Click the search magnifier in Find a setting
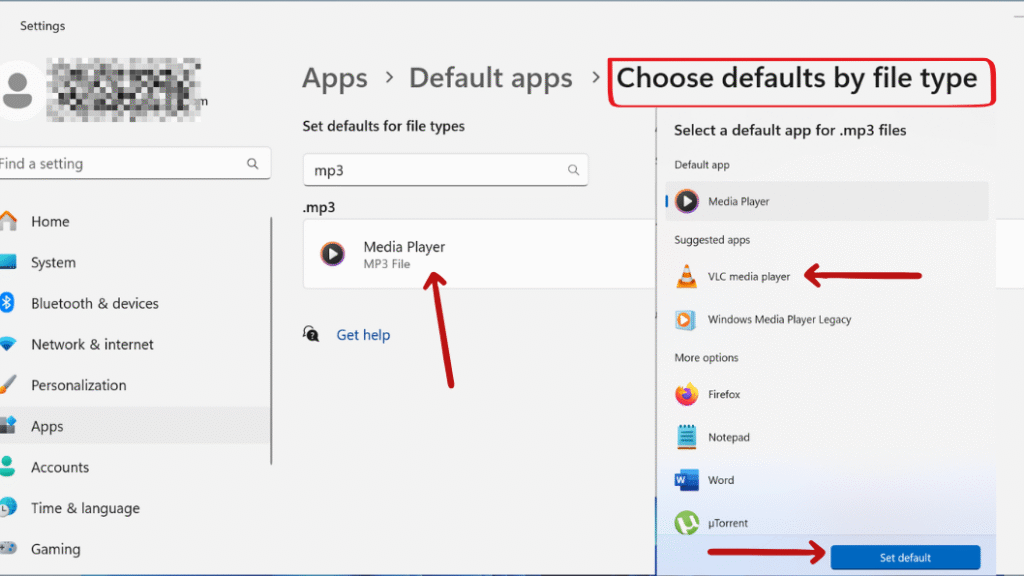This screenshot has height=576, width=1024. click(x=253, y=164)
